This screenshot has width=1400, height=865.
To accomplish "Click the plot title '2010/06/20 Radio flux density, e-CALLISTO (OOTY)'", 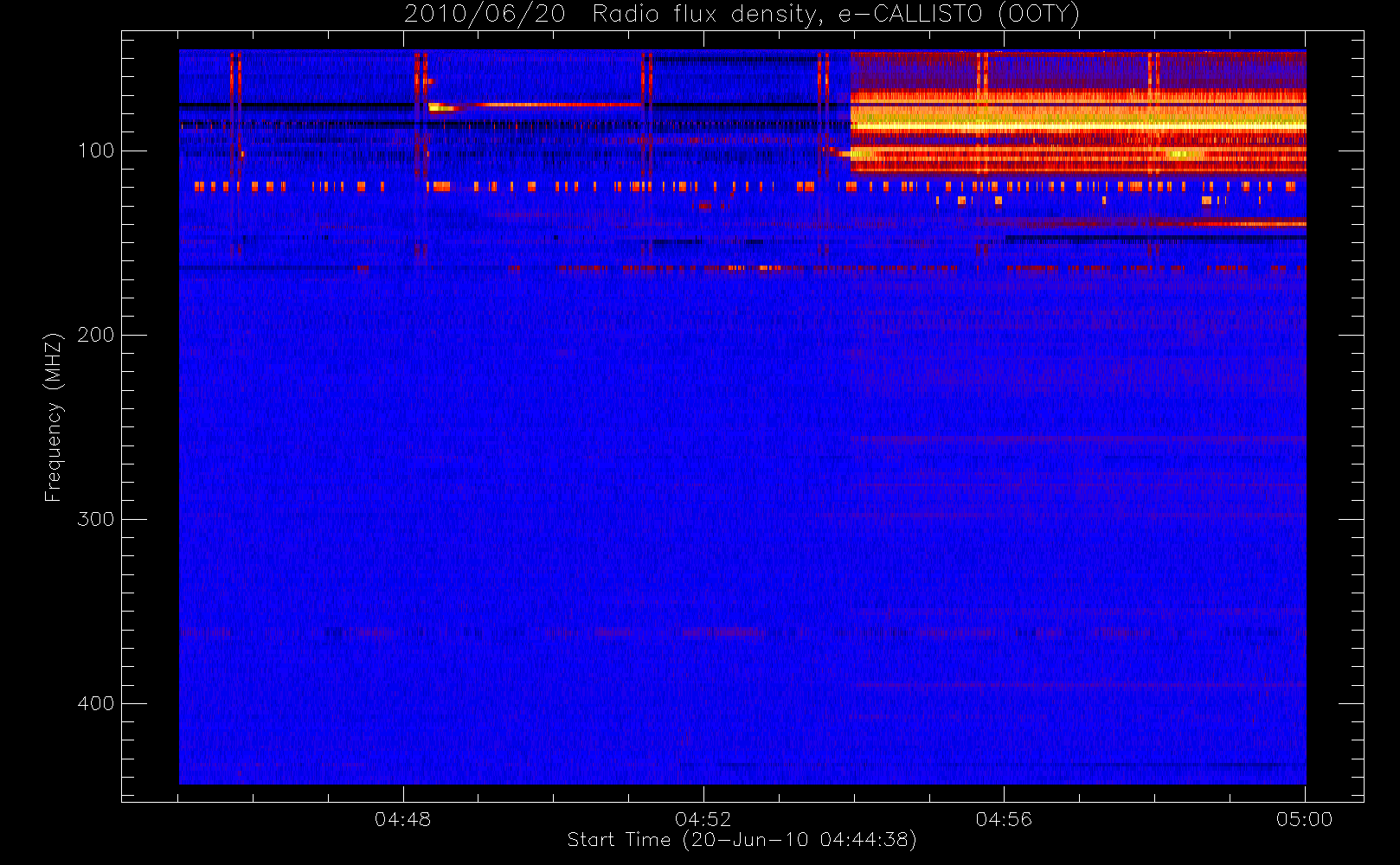I will tap(742, 15).
